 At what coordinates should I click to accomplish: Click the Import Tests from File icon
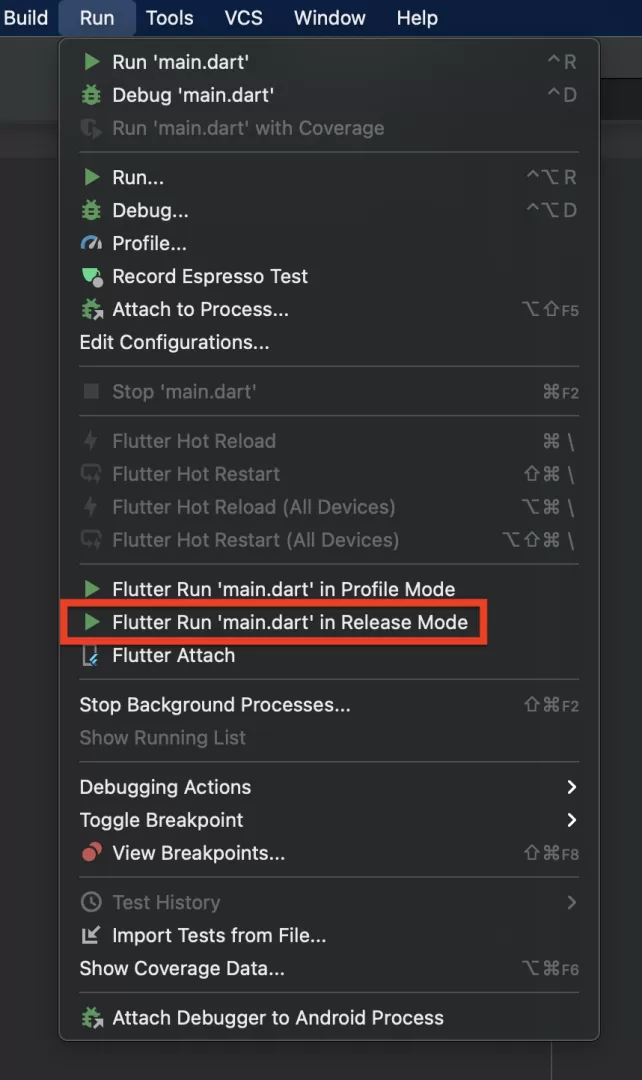[91, 935]
